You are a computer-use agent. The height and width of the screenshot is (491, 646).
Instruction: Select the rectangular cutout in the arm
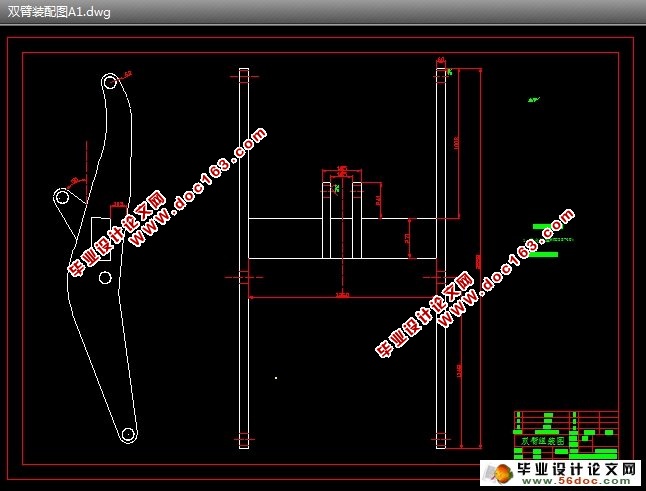[x=101, y=239]
